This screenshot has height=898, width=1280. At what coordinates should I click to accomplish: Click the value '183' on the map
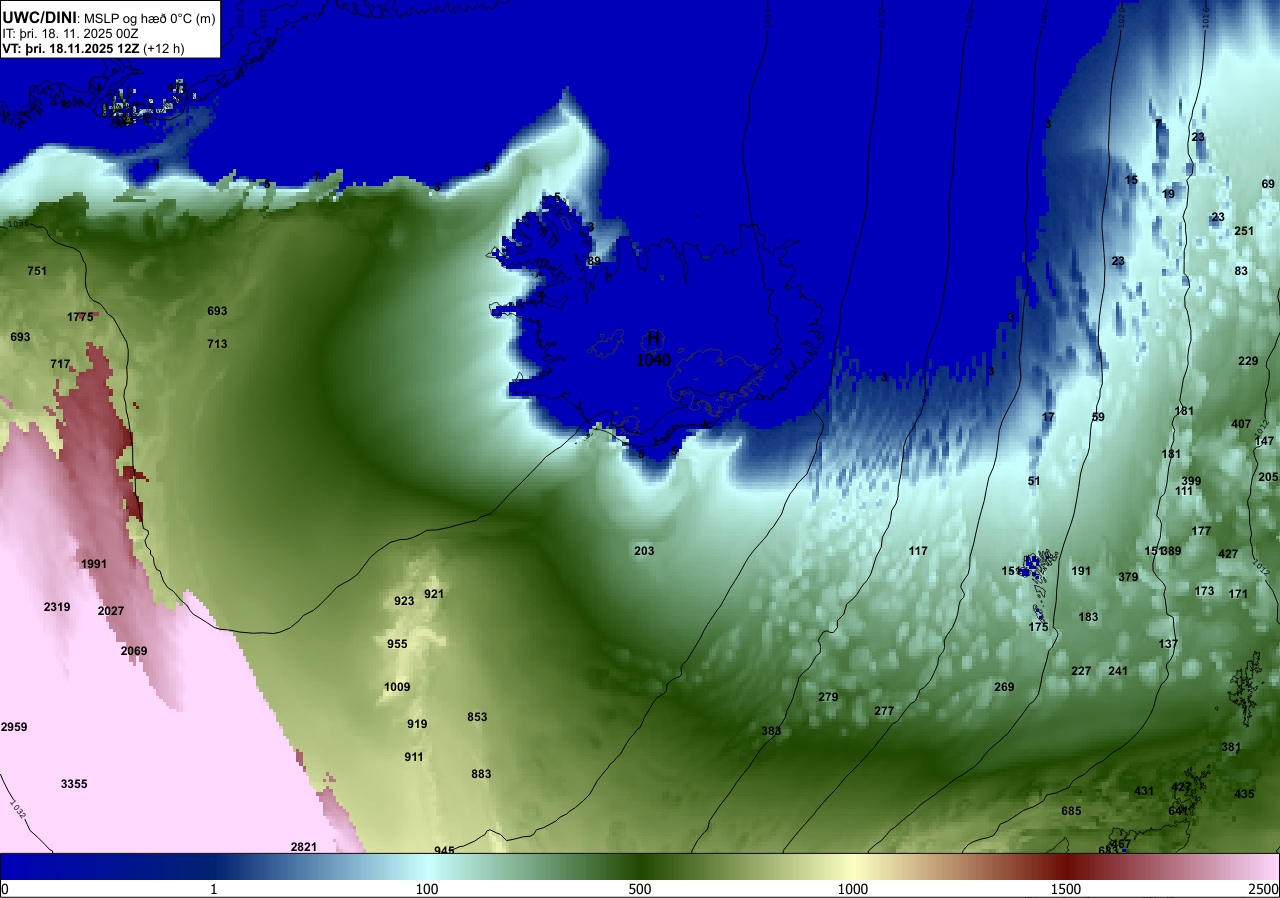coord(1088,617)
